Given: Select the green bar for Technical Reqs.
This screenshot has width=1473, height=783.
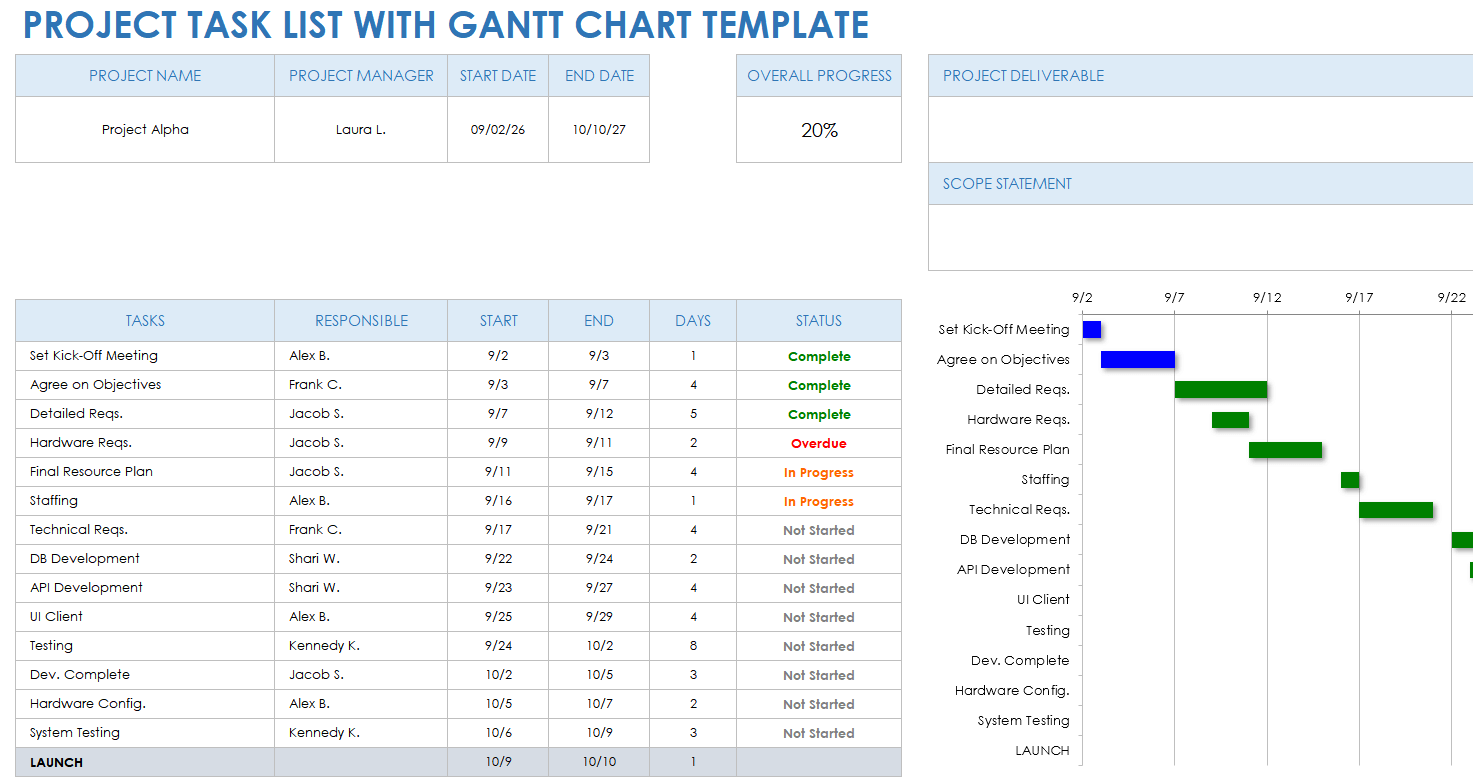Looking at the screenshot, I should click(x=1396, y=509).
